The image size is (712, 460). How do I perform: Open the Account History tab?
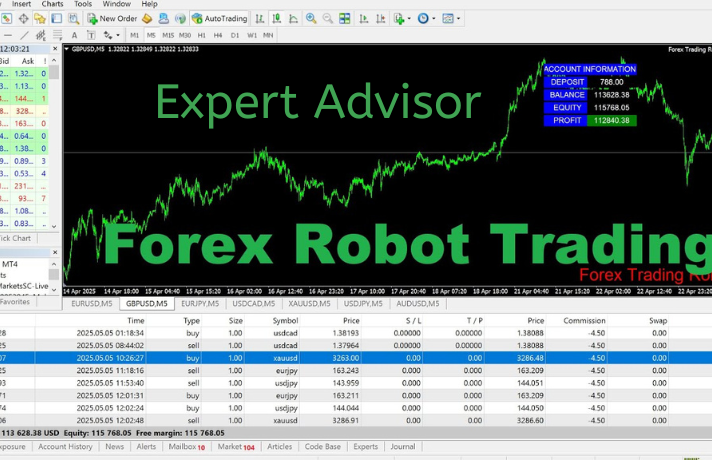coord(65,447)
